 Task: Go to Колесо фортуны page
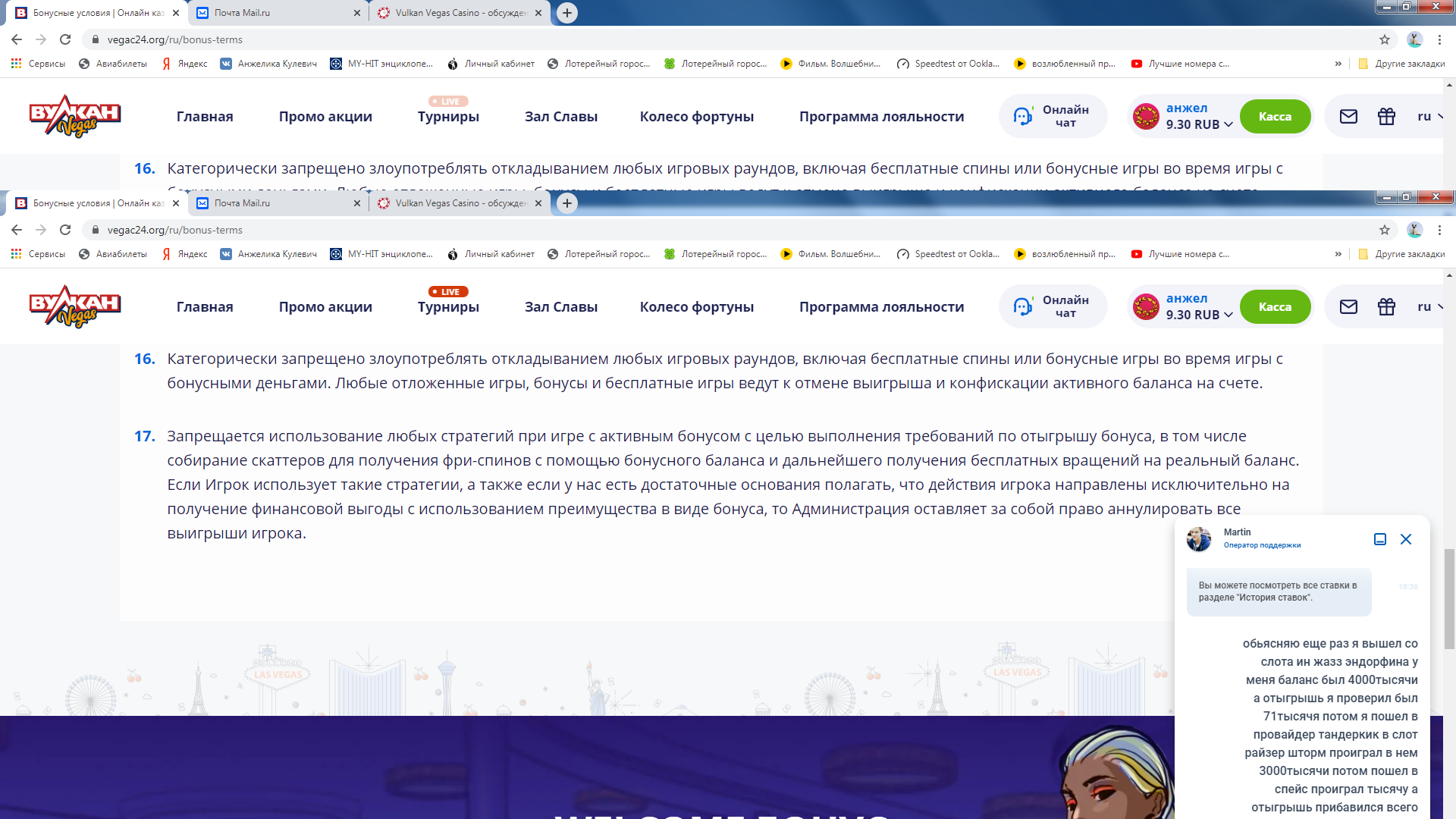[x=696, y=306]
